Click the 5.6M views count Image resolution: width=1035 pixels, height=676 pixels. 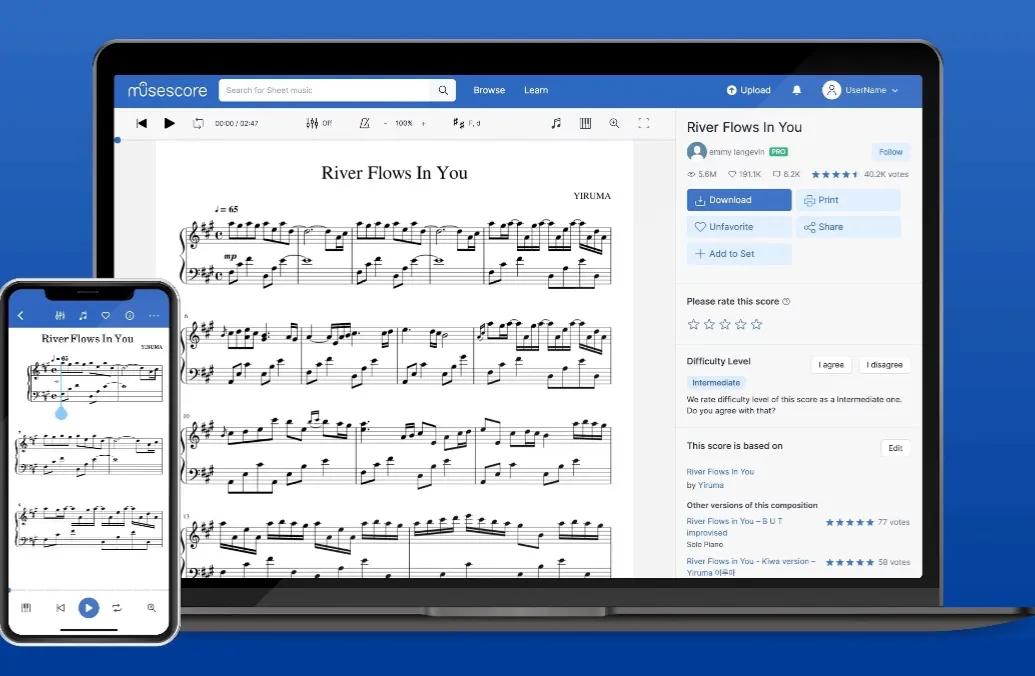tap(702, 174)
